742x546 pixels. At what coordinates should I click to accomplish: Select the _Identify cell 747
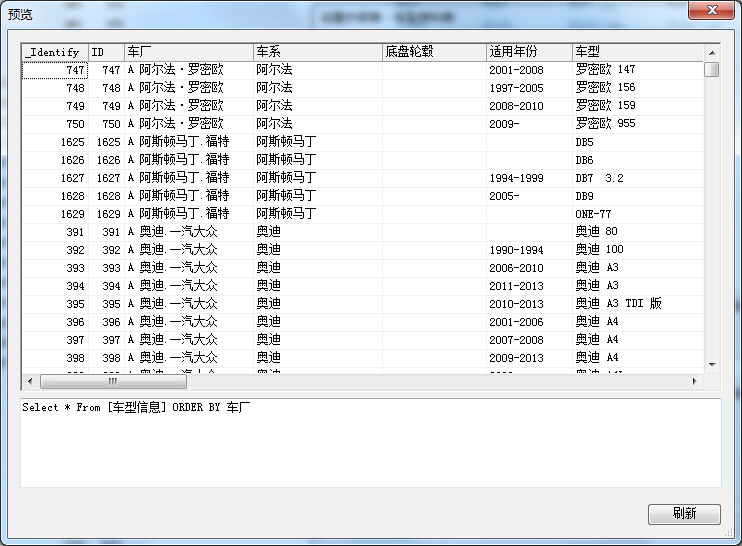point(55,70)
